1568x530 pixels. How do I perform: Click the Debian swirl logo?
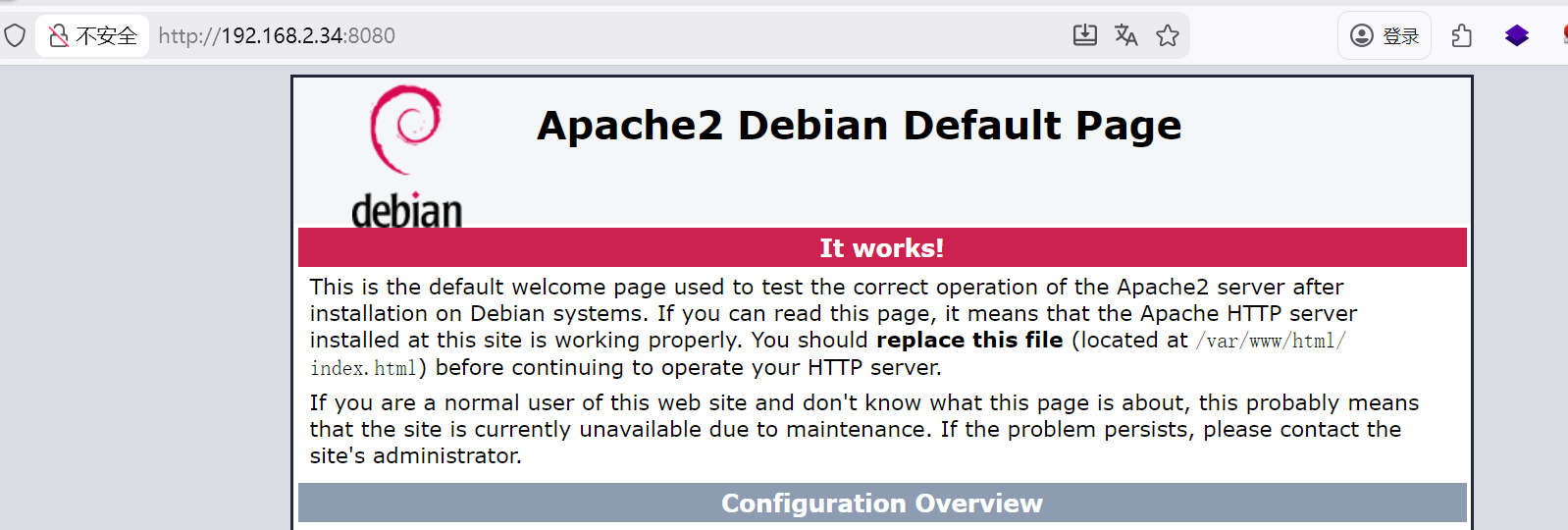coord(405,130)
